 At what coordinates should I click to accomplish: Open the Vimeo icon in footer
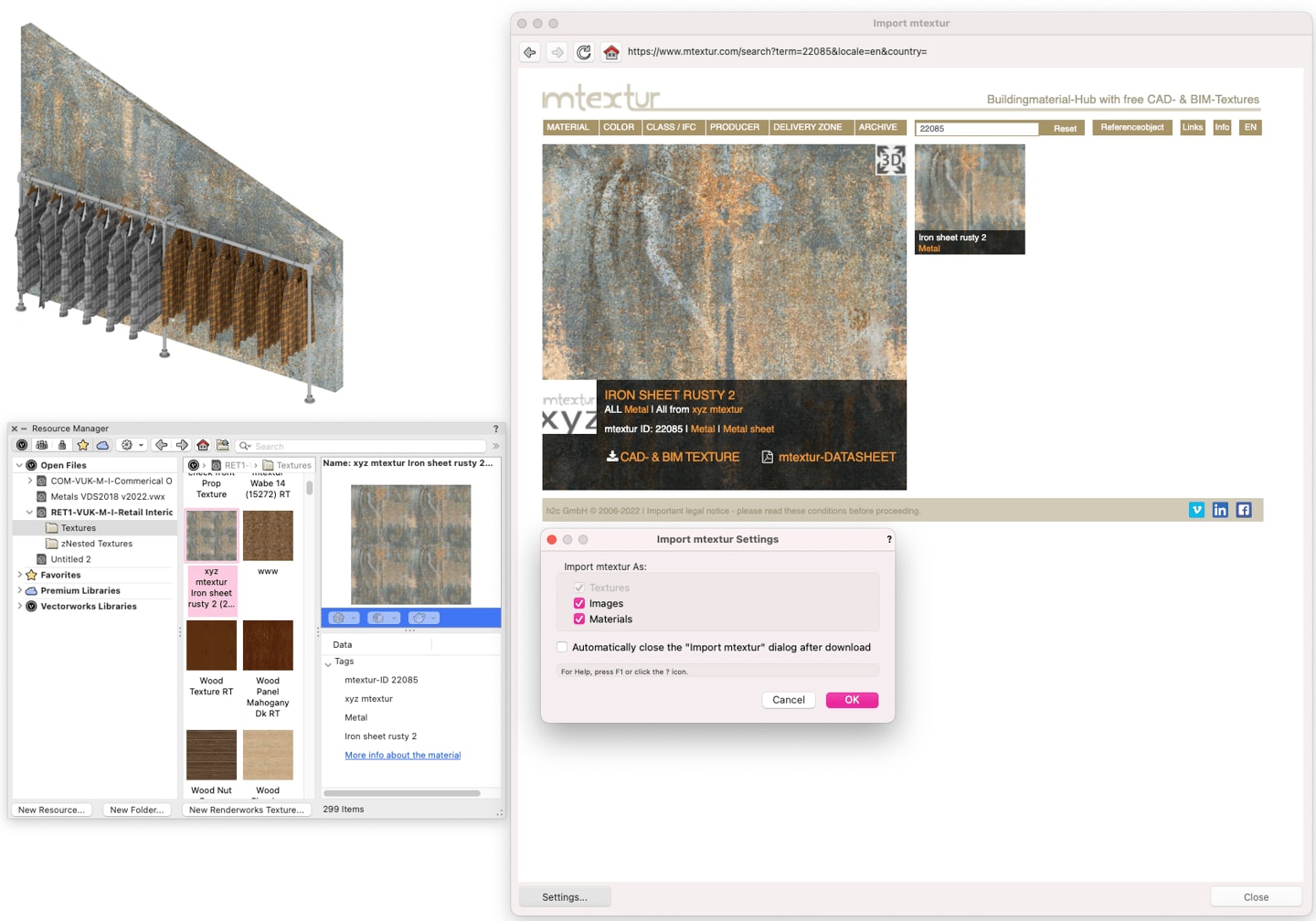[1196, 510]
